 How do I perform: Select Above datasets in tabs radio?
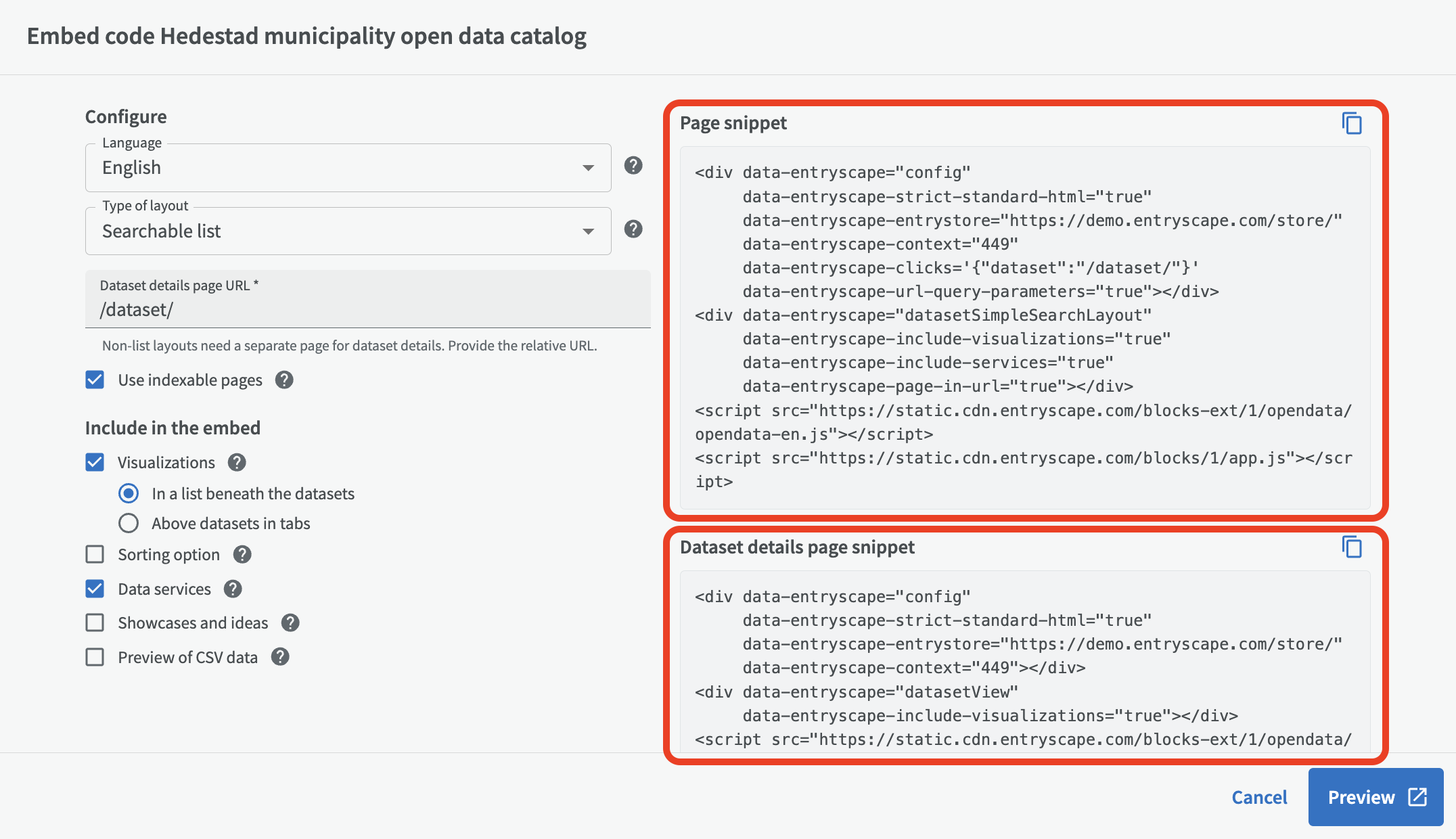[129, 524]
